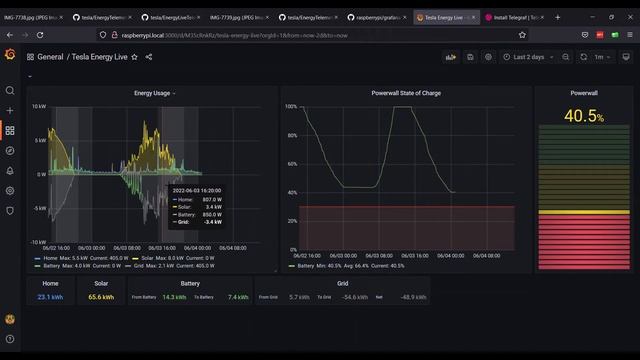Save the dashboard with the disk icon
640x360 pixels.
(x=470, y=57)
